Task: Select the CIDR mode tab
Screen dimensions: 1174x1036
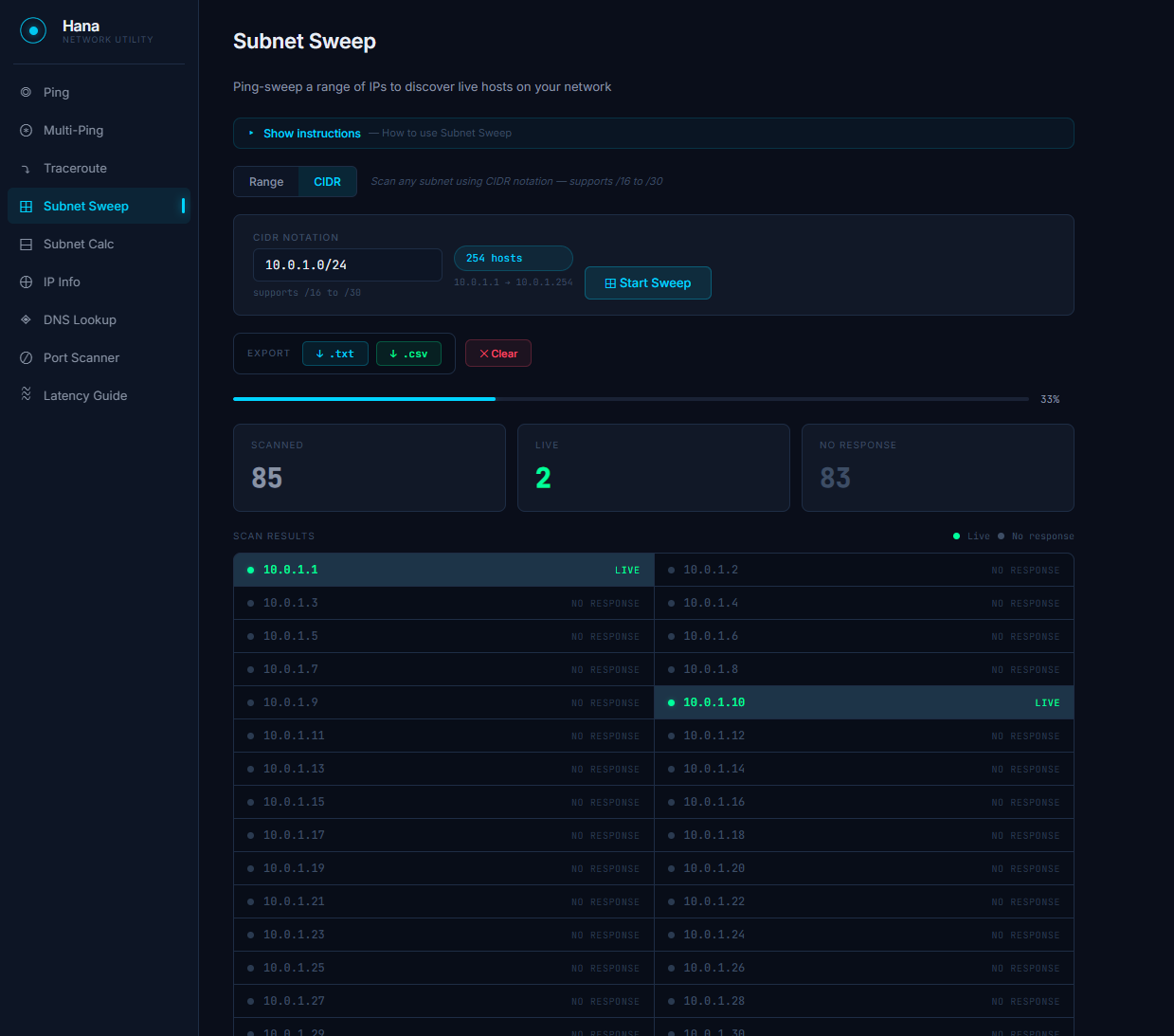Action: coord(328,181)
